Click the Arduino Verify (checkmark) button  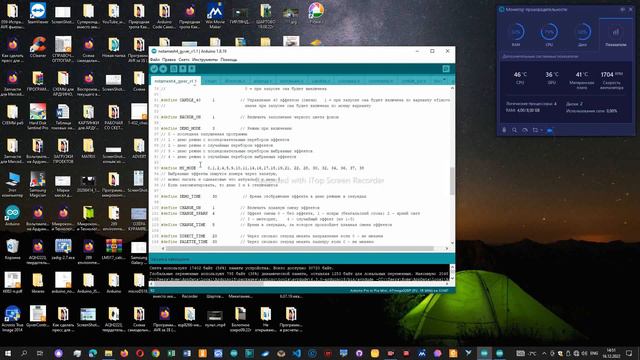coord(154,69)
